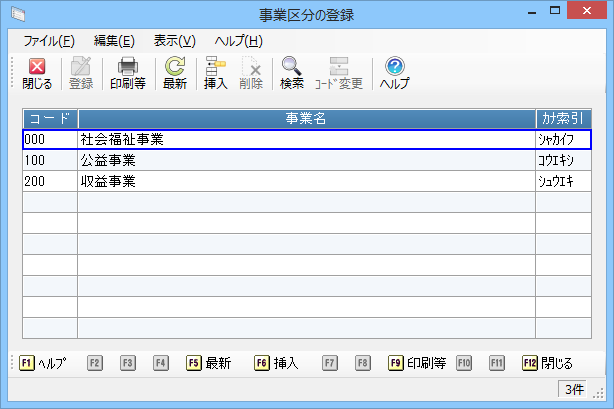Open the ヘルプ(H) menu
The width and height of the screenshot is (614, 409).
238,41
